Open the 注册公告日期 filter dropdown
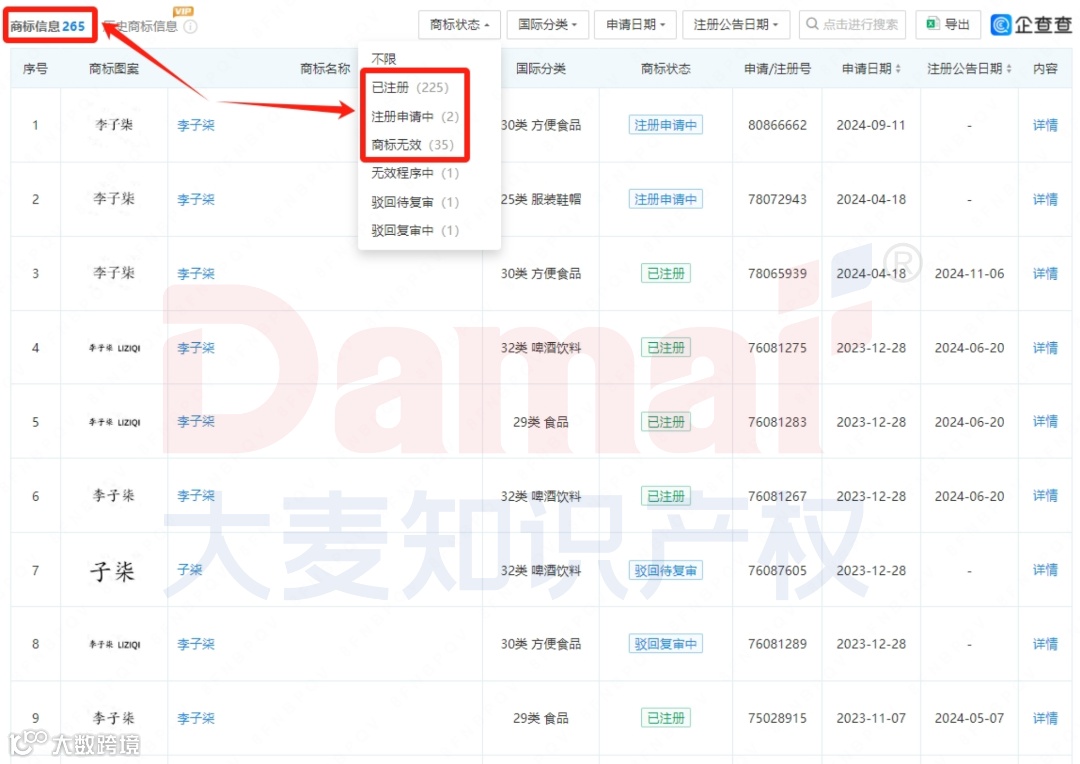Screen dimensions: 1080x764 pos(736,25)
